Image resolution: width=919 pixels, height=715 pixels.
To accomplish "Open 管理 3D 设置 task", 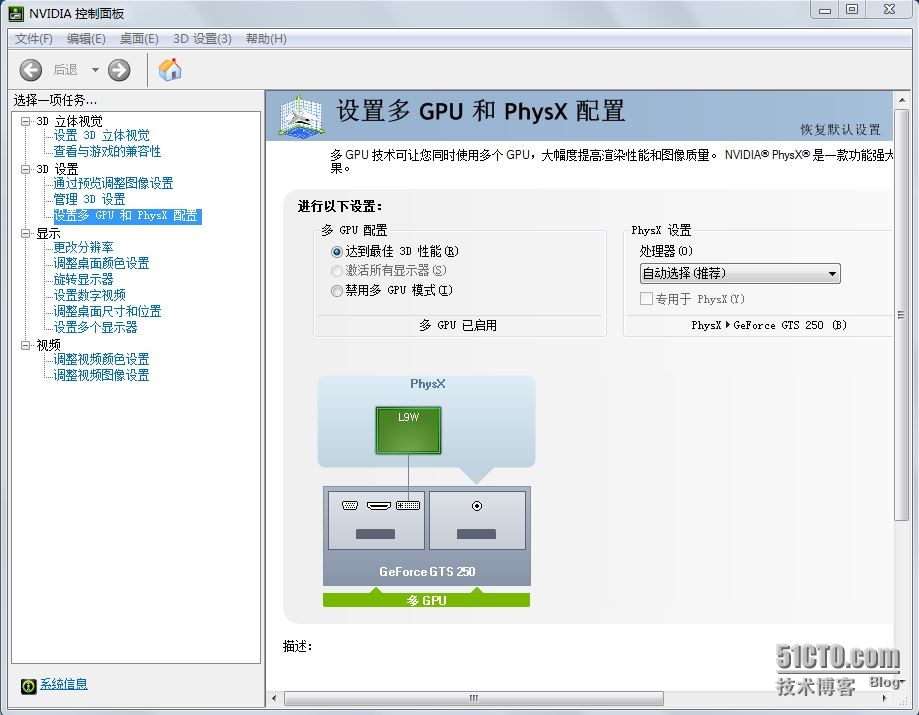I will coord(90,199).
